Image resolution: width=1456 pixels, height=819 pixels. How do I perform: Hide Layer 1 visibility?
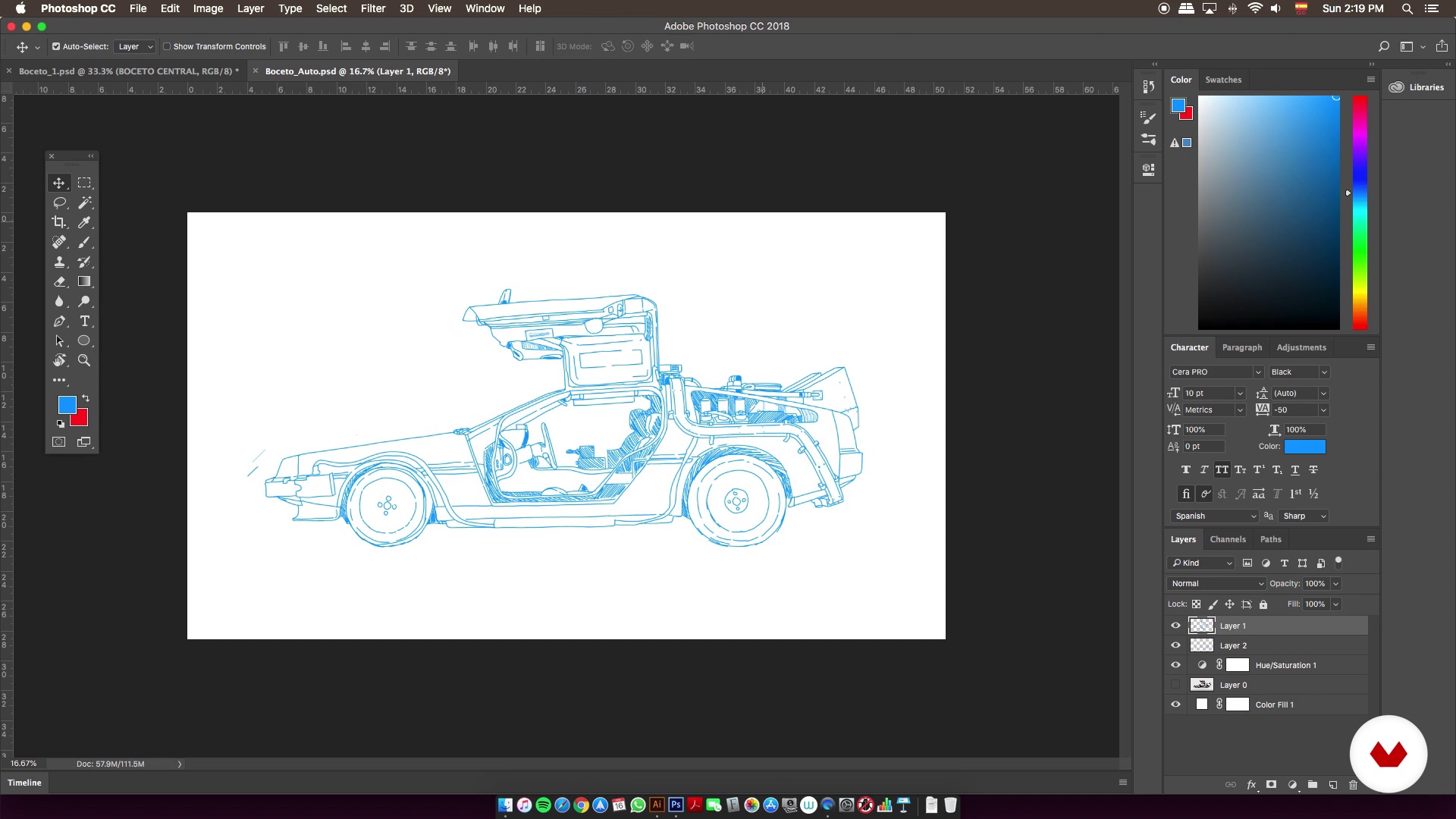(x=1175, y=626)
